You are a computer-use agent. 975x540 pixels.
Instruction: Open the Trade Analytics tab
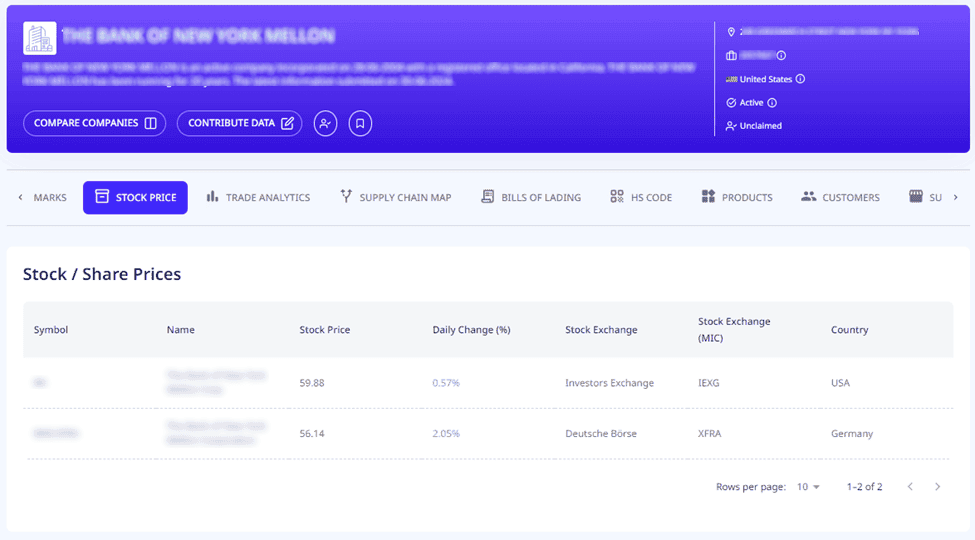[258, 197]
